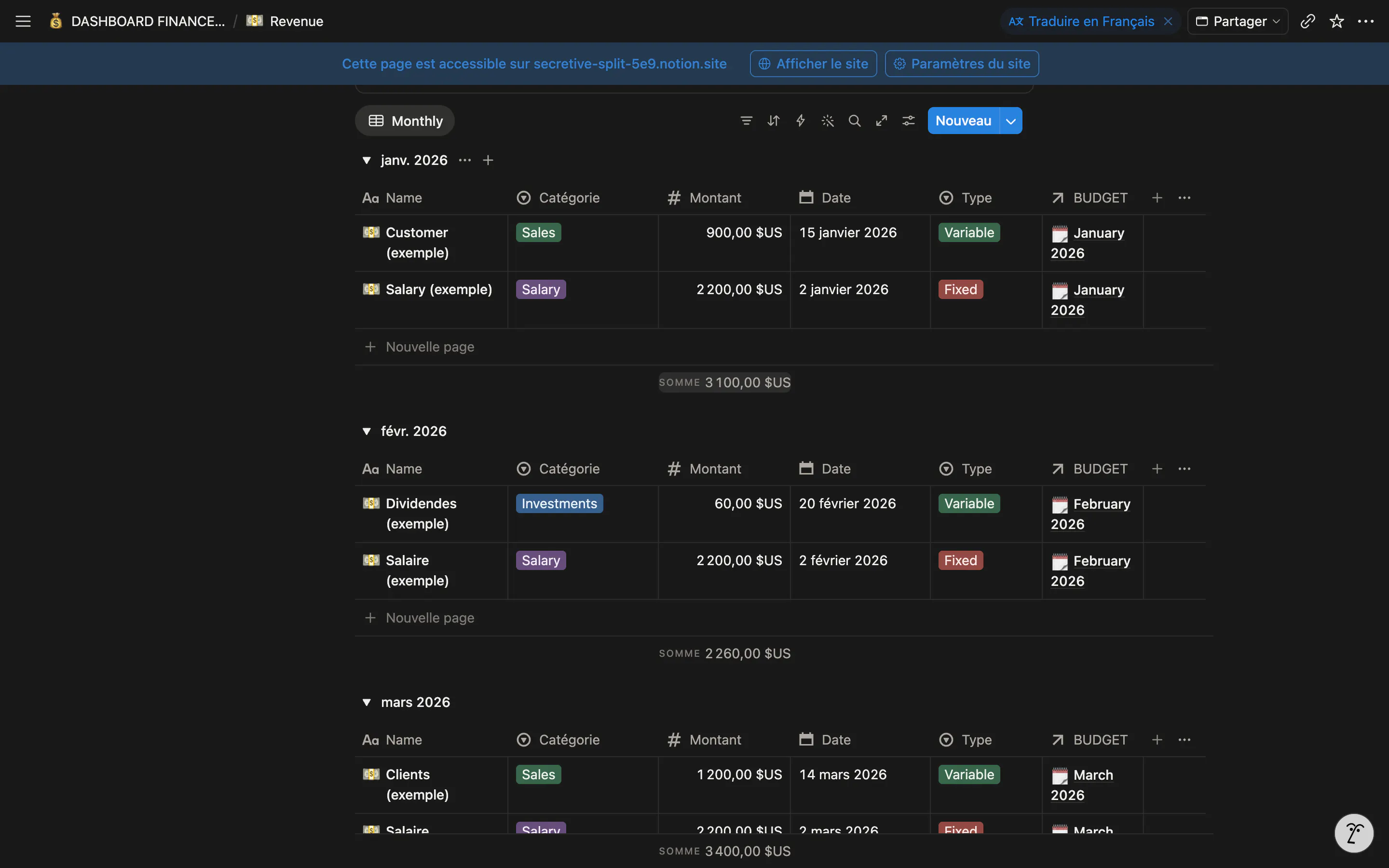The height and width of the screenshot is (868, 1389).
Task: Open March 2026 budget link in Clients row
Action: pos(1082,785)
